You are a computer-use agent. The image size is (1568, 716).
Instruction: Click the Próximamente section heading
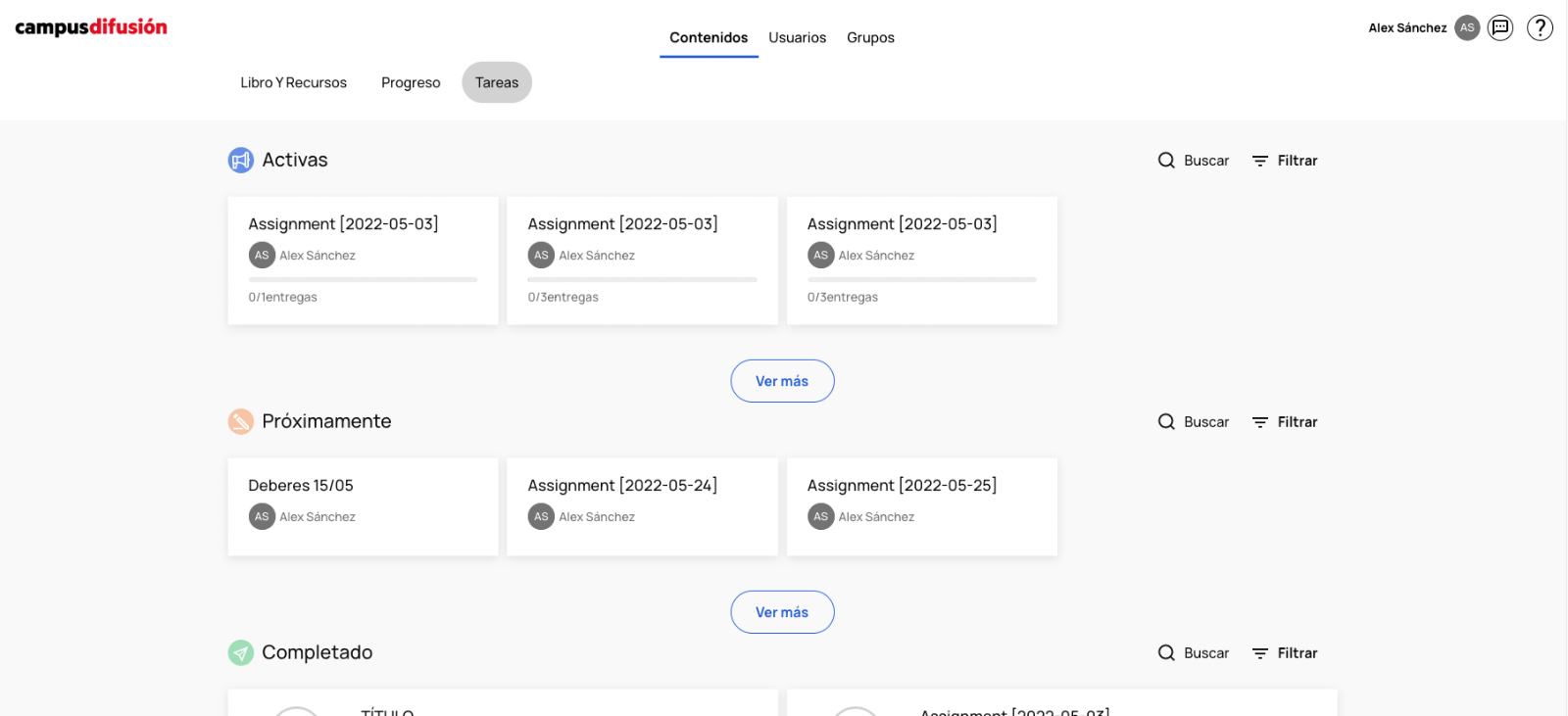(x=326, y=422)
